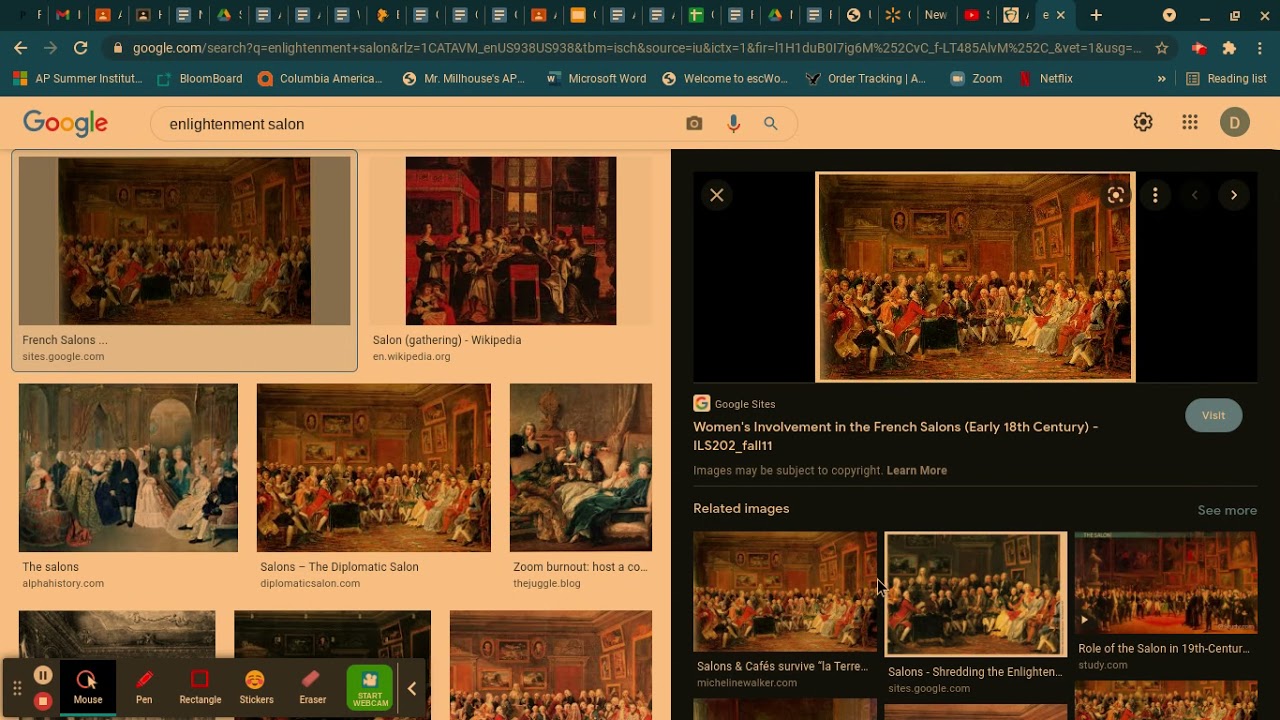Reload the page
Viewport: 1280px width, 720px height.
[x=81, y=47]
